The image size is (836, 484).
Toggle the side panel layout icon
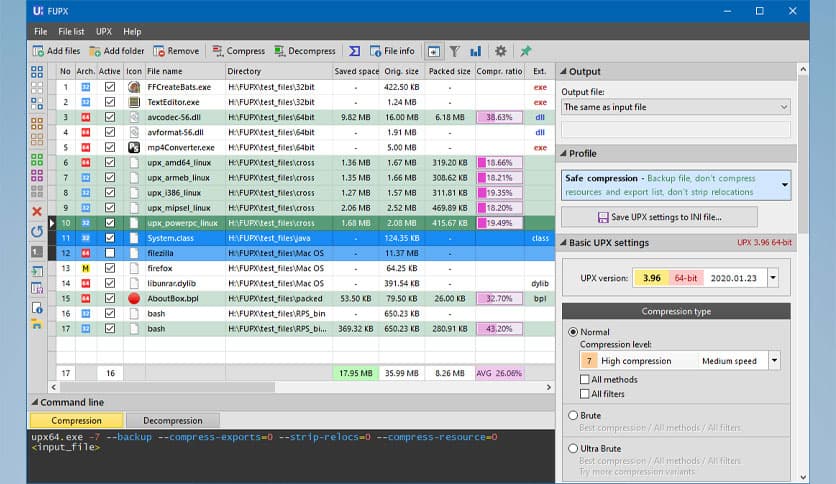click(434, 51)
